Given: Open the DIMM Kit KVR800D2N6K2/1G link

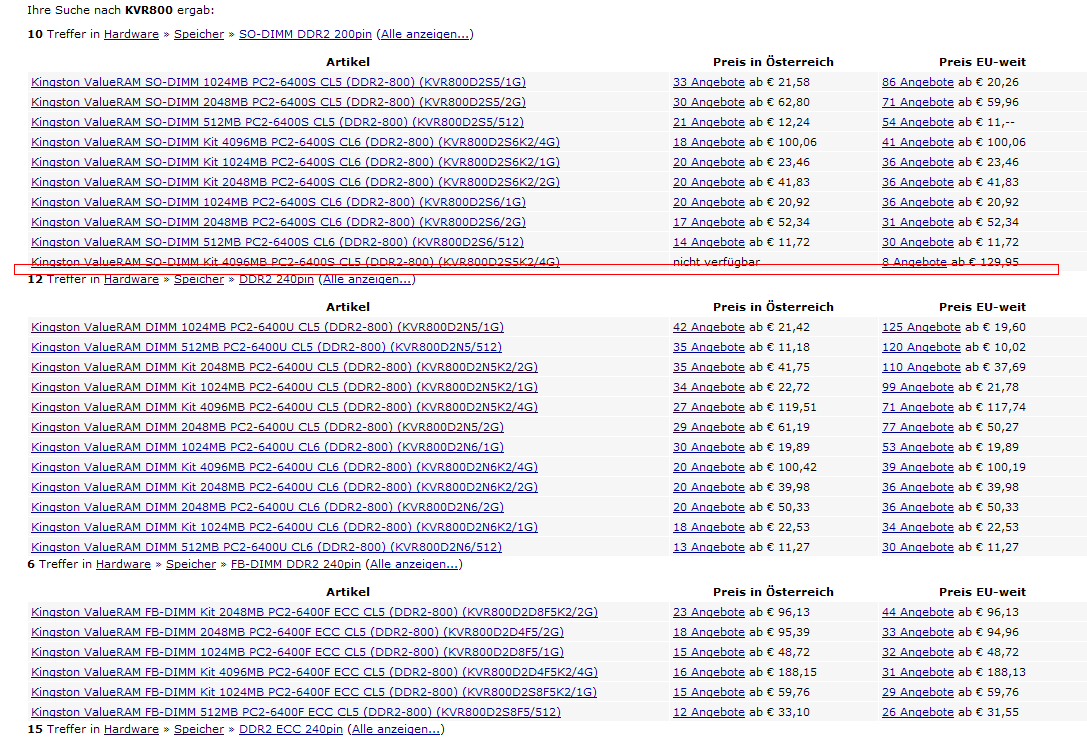Looking at the screenshot, I should point(284,528).
